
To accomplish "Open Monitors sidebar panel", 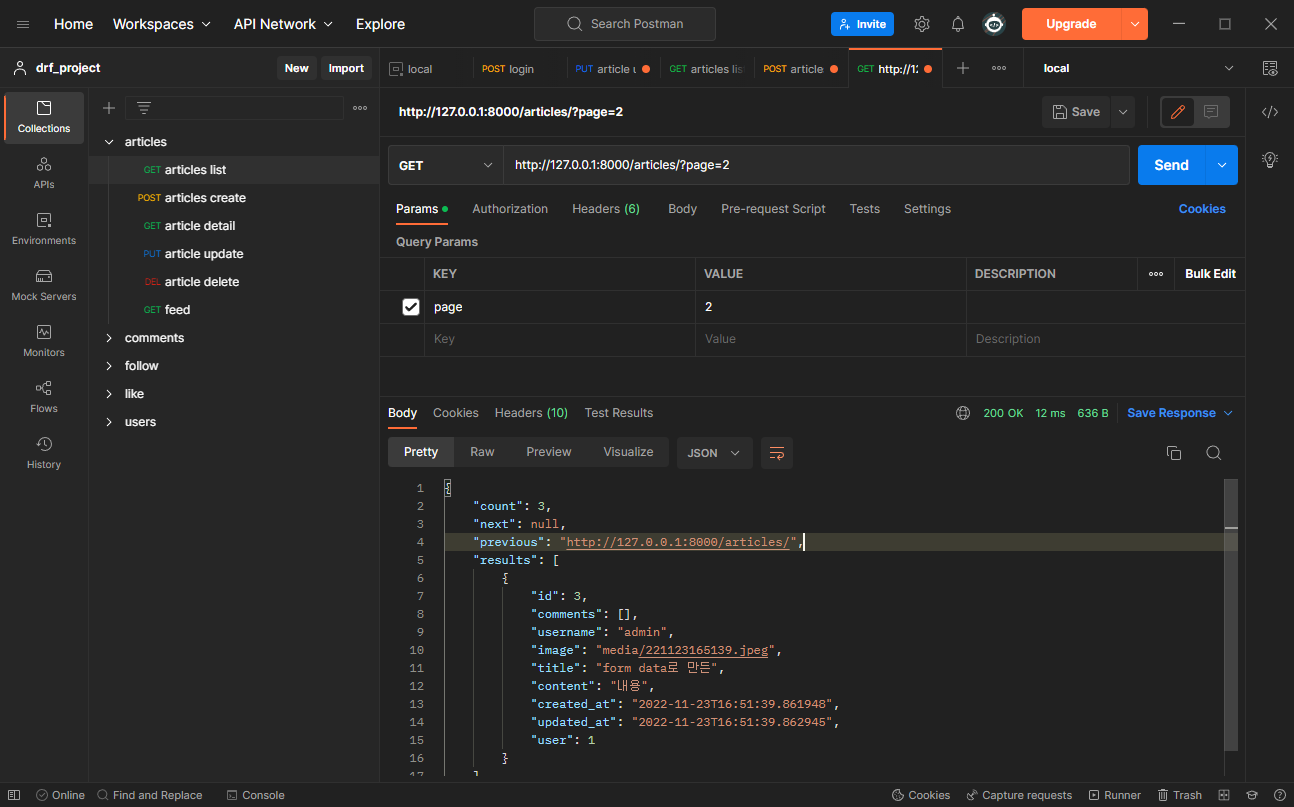I will (44, 341).
